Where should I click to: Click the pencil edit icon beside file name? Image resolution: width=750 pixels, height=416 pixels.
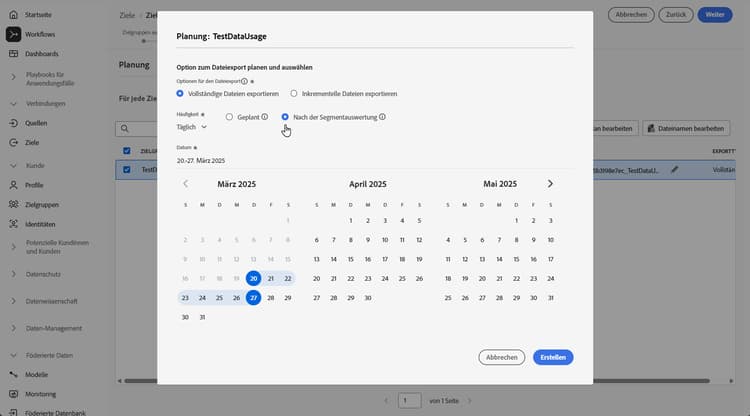[674, 169]
